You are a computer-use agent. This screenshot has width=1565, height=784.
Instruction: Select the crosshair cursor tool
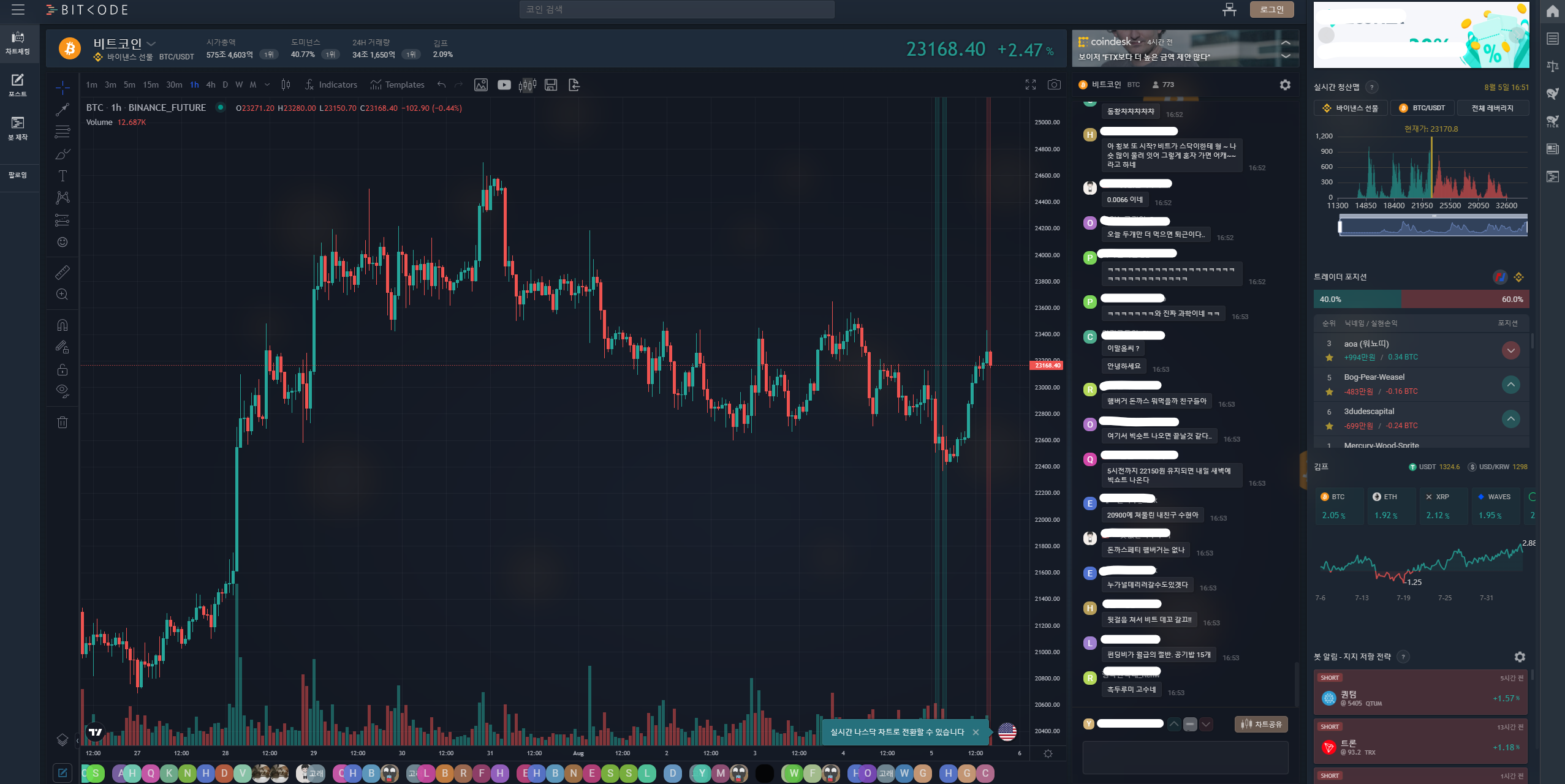(63, 88)
